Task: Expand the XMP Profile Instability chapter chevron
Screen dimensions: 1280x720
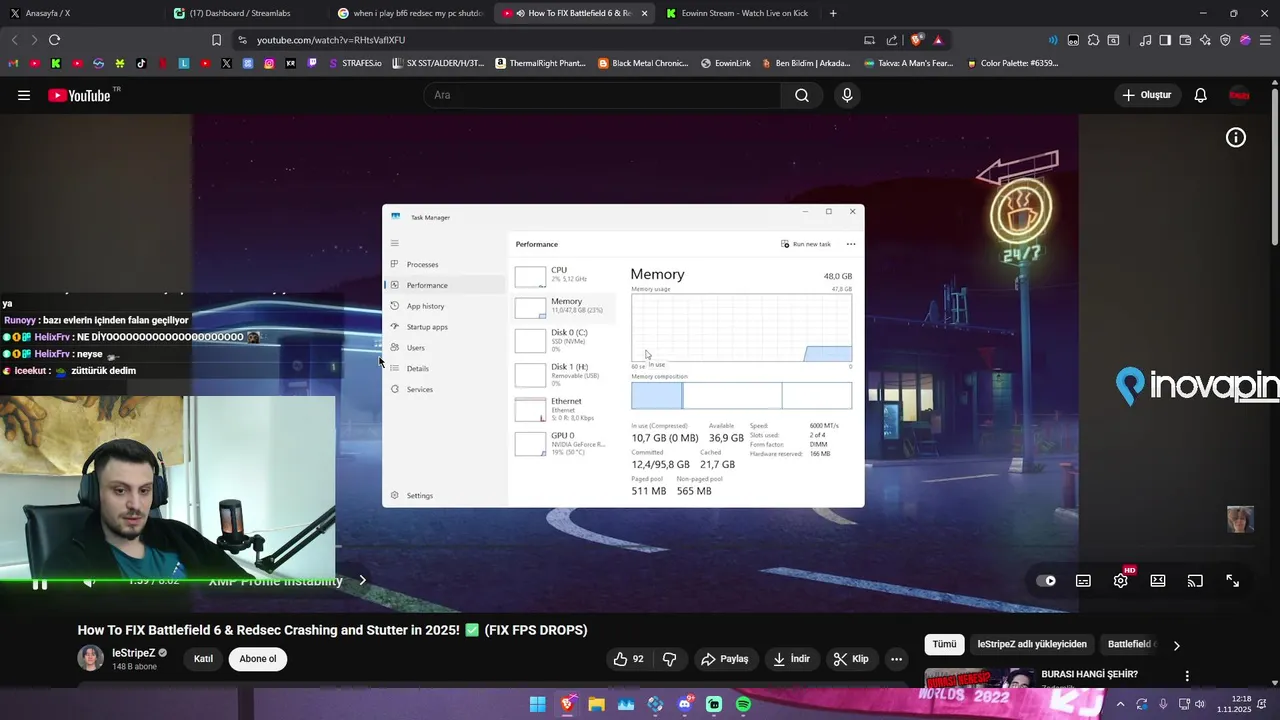Action: pyautogui.click(x=363, y=580)
